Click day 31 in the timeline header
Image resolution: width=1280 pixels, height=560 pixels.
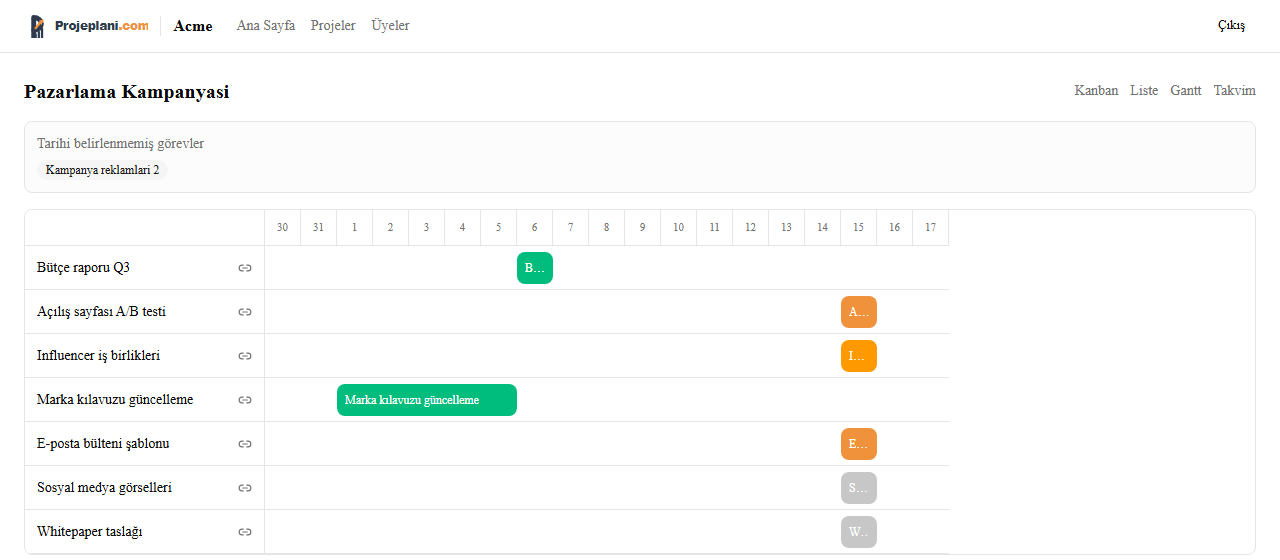tap(319, 228)
